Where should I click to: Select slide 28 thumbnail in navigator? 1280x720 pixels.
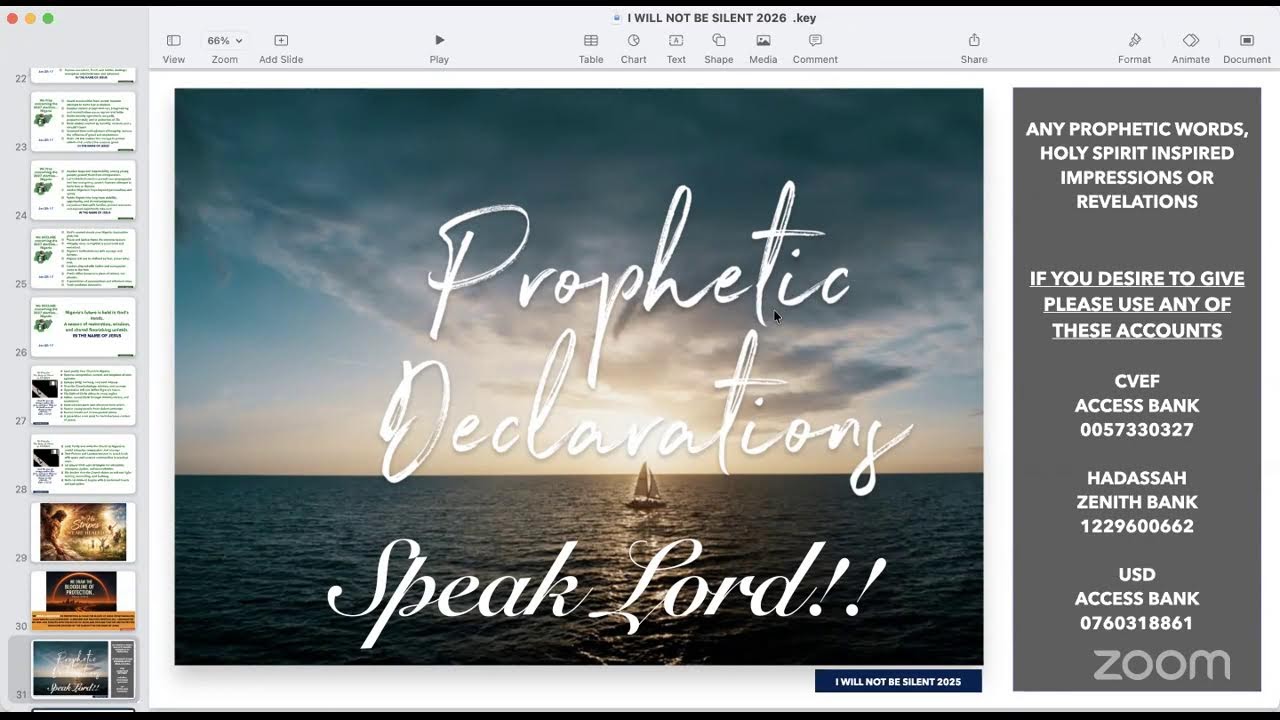coord(83,464)
